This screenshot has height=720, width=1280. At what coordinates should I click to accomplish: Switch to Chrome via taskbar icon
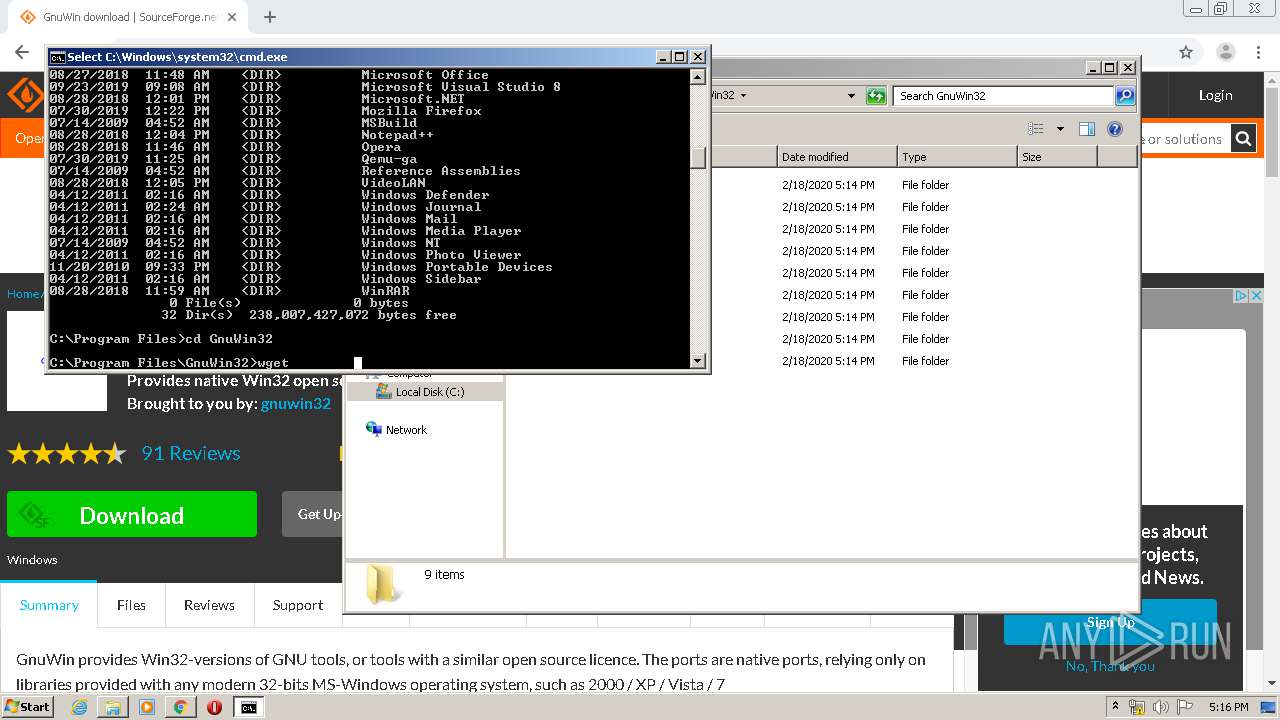[180, 707]
